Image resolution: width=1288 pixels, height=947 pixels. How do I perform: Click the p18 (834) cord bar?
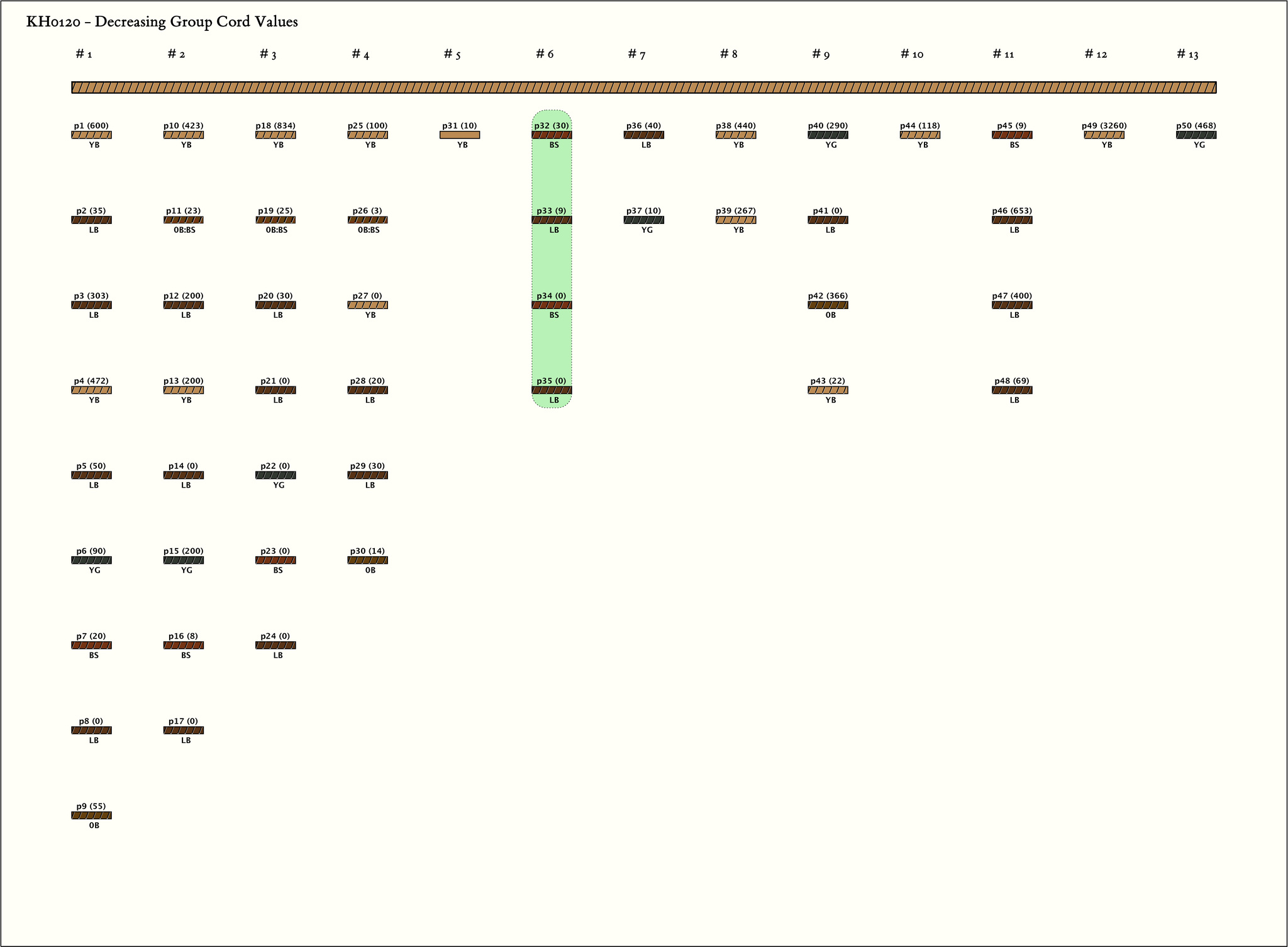click(275, 135)
